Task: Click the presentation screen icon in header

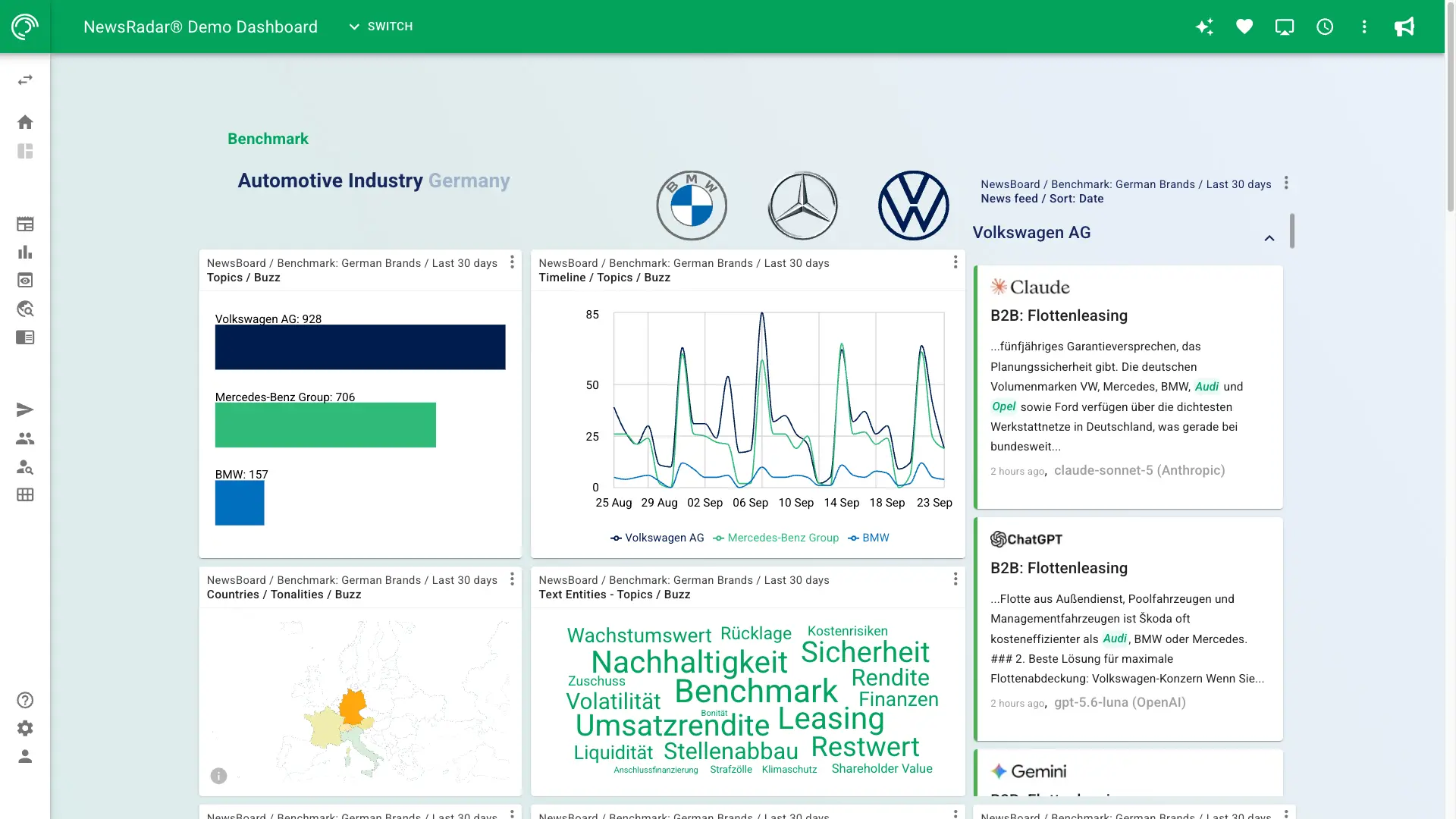Action: tap(1285, 27)
